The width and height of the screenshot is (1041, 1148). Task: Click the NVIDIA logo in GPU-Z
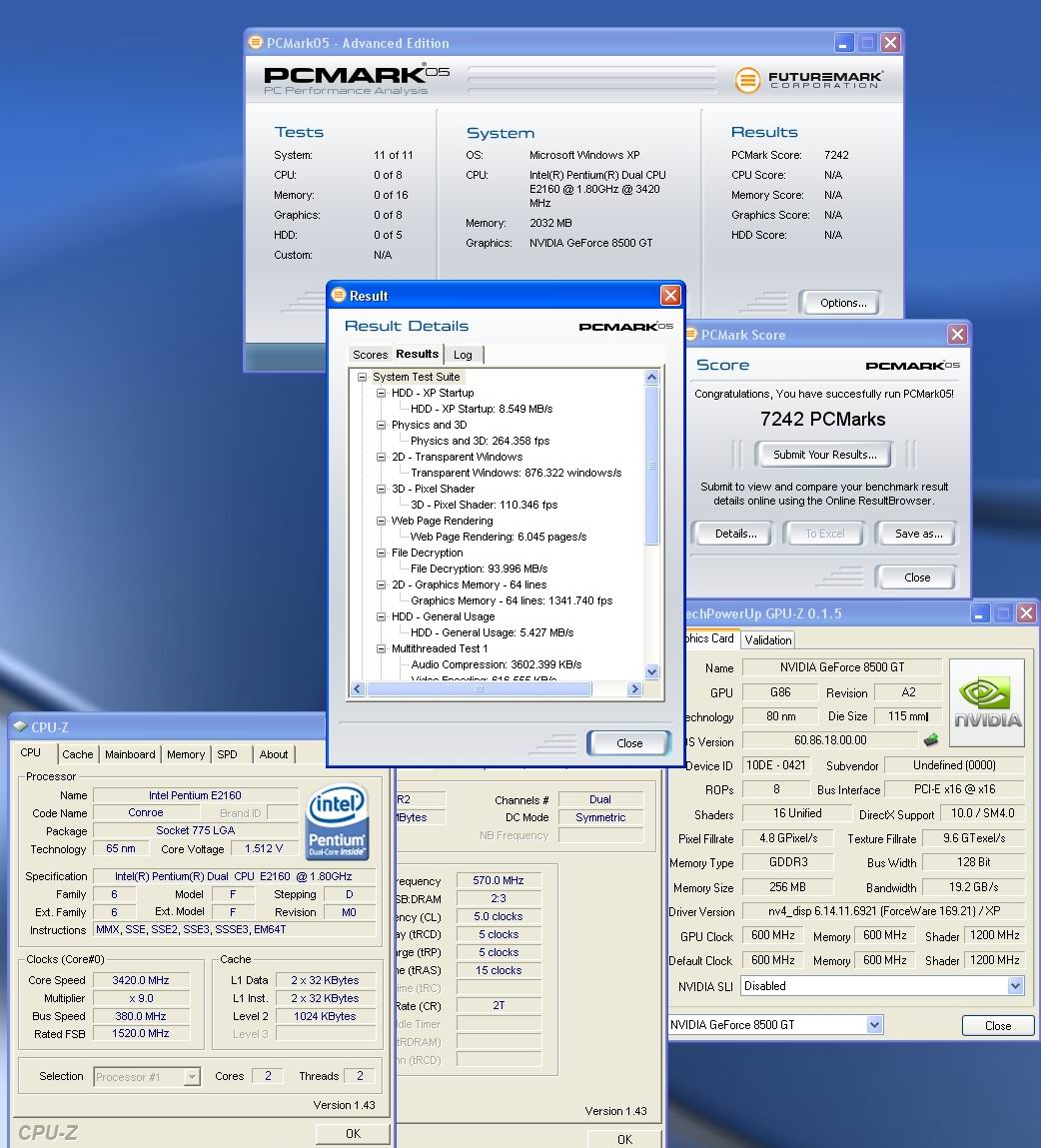pyautogui.click(x=986, y=702)
